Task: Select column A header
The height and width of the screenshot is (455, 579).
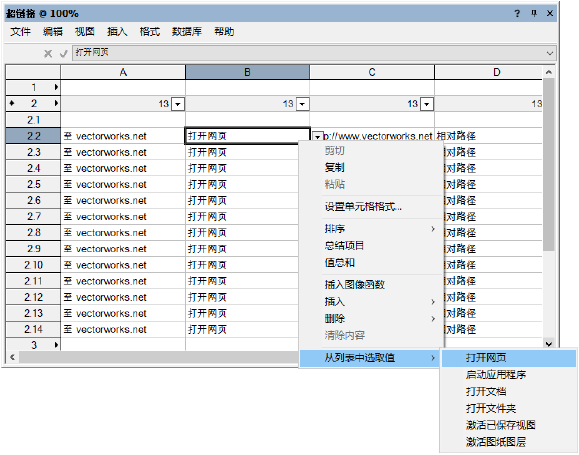Action: click(123, 72)
